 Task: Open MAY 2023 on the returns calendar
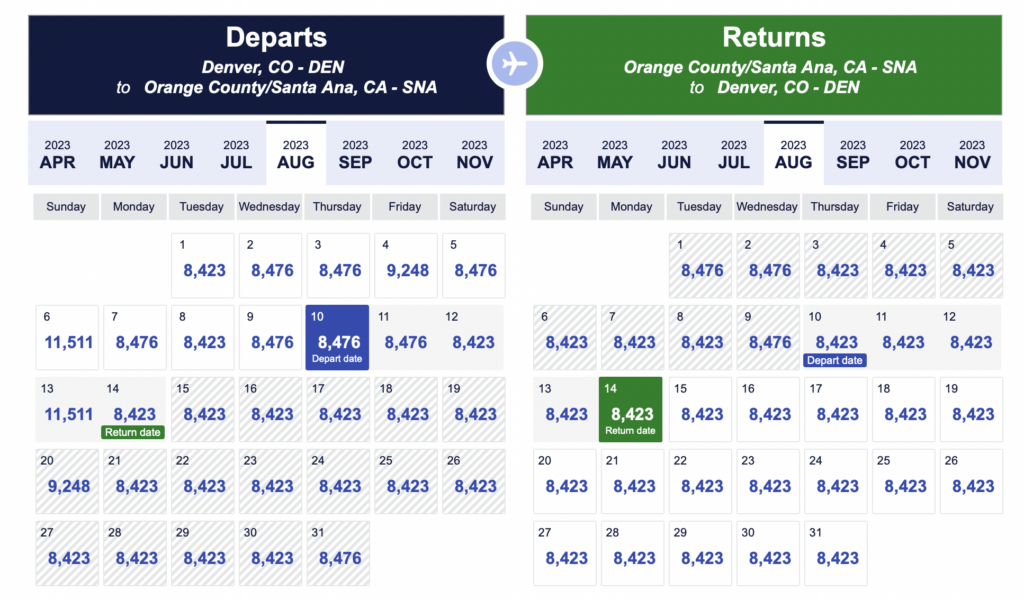click(614, 152)
